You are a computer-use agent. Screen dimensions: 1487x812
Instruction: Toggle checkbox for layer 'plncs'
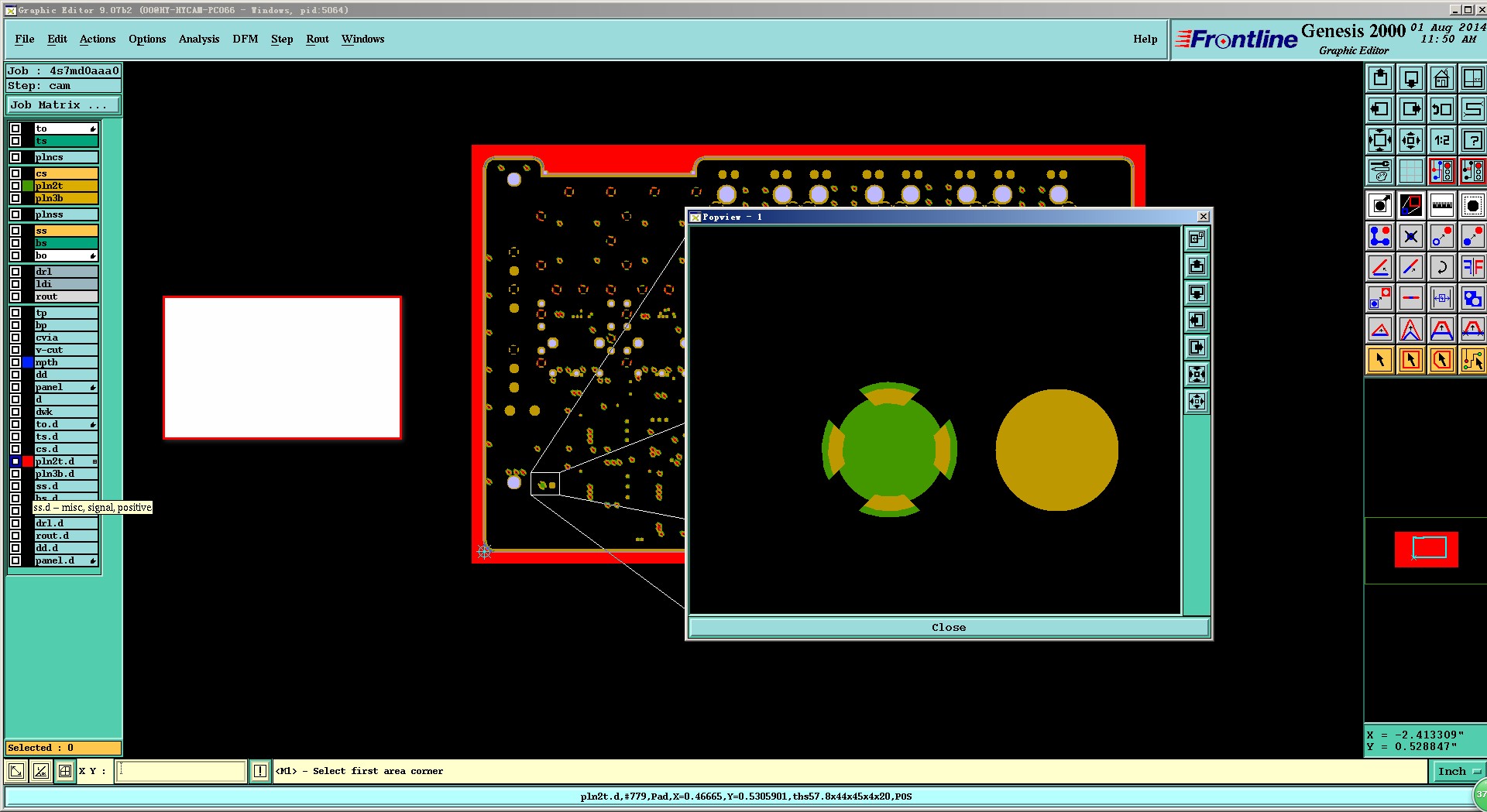pyautogui.click(x=15, y=157)
